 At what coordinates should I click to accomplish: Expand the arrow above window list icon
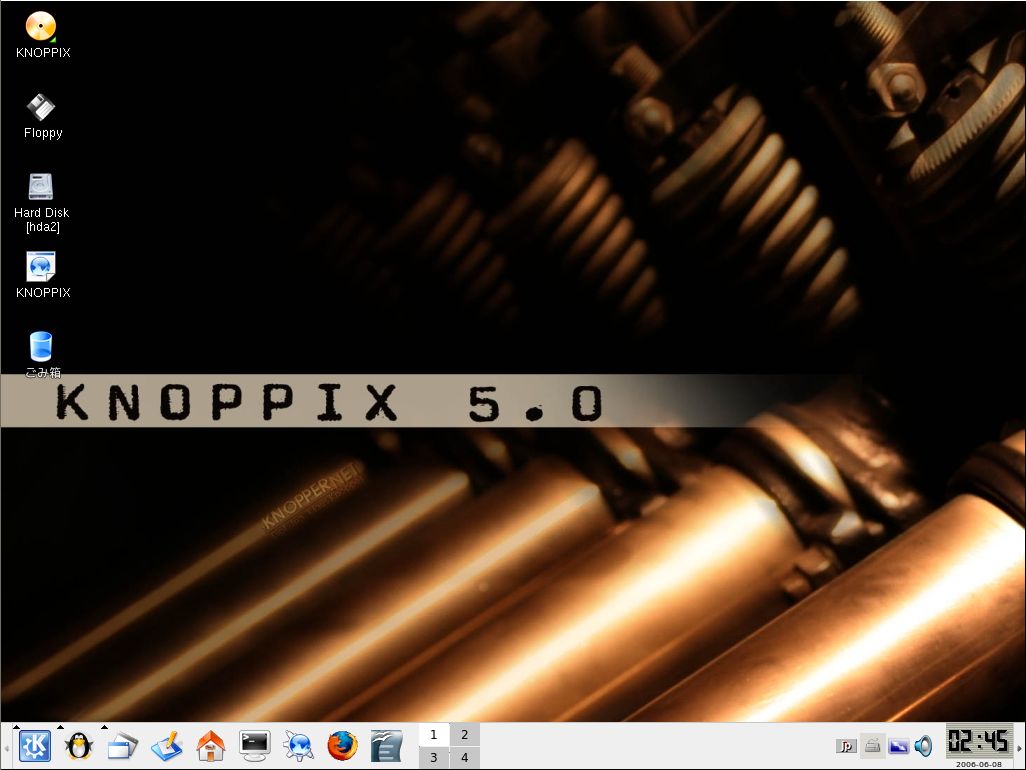click(x=104, y=726)
